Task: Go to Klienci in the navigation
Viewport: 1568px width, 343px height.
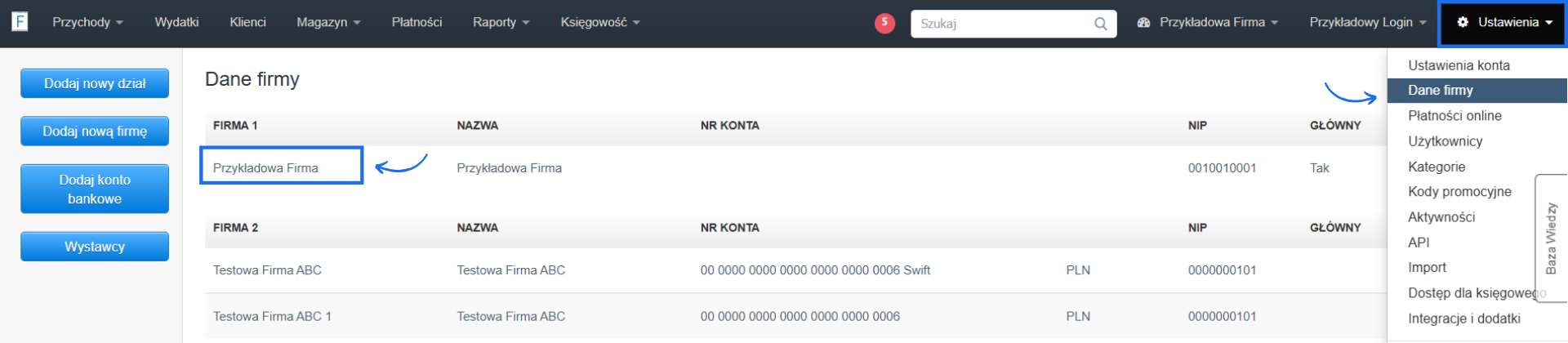Action: [247, 22]
